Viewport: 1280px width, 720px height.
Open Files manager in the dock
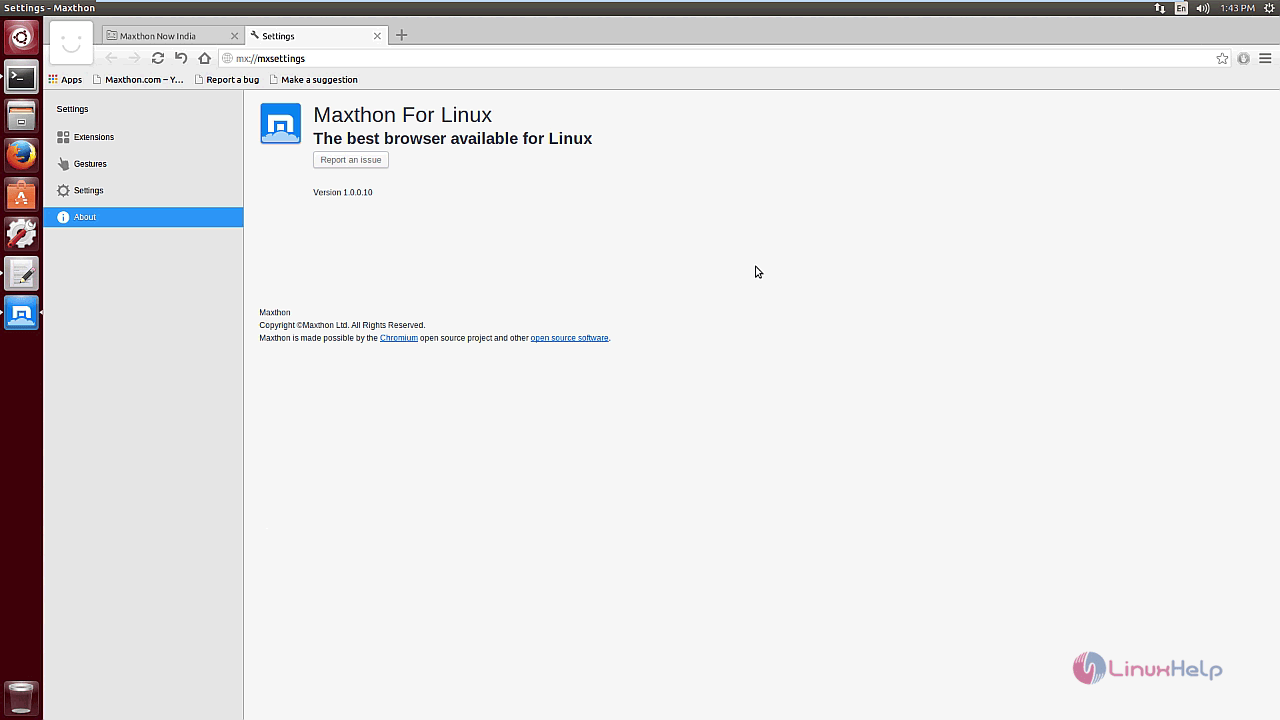[x=21, y=116]
